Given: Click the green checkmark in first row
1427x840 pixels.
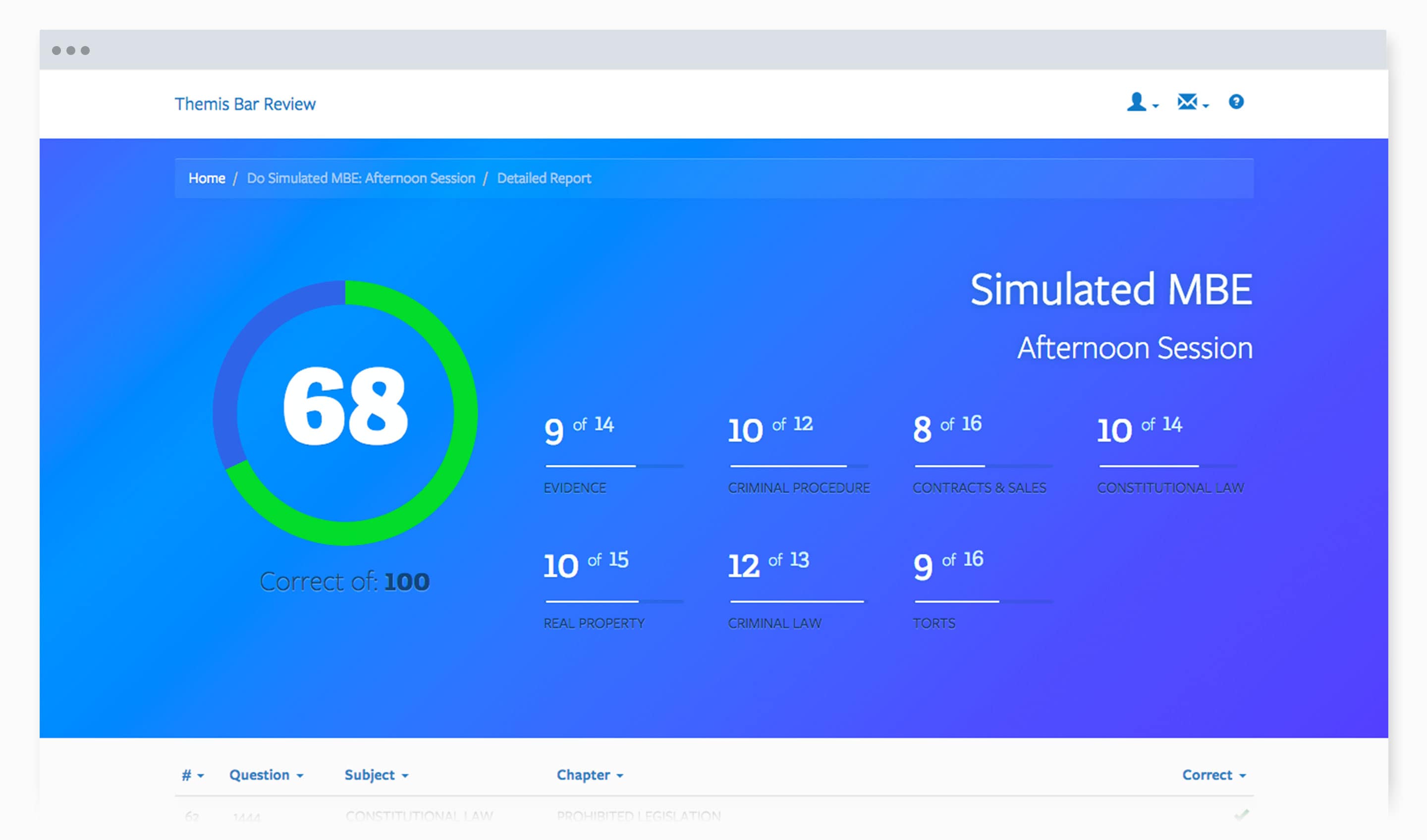Looking at the screenshot, I should tap(1241, 815).
